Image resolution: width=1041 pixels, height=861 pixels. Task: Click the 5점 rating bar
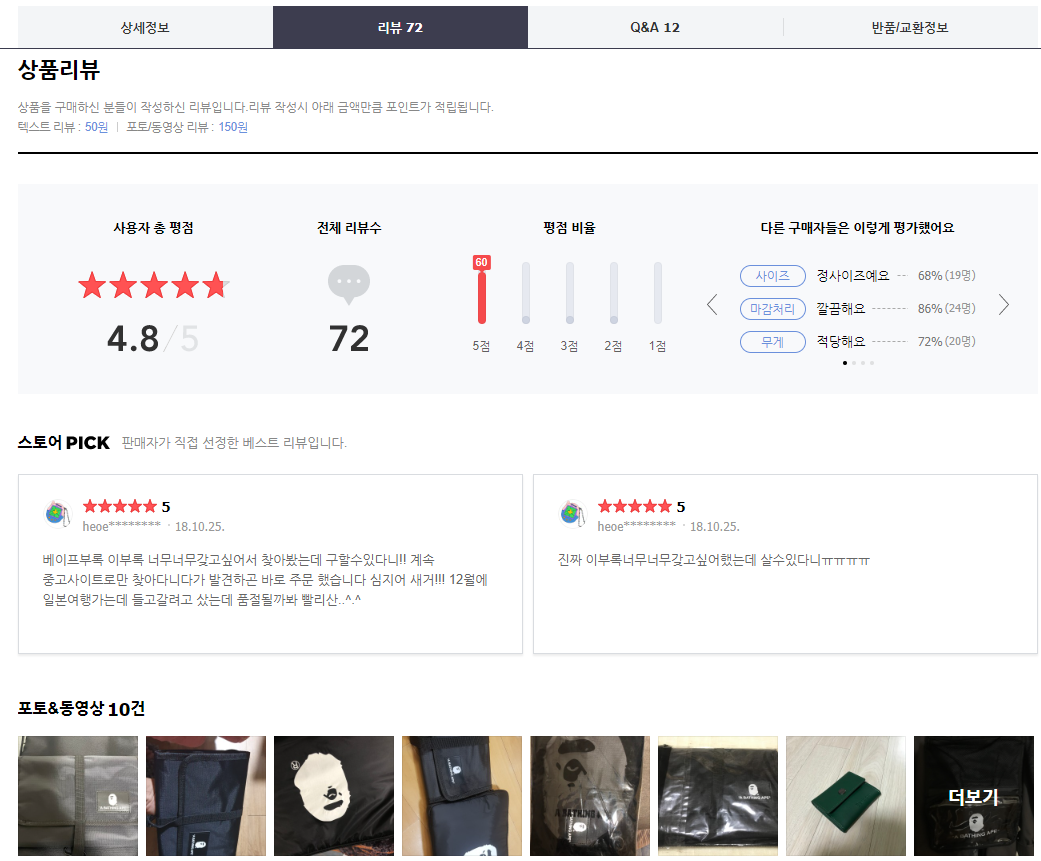[481, 293]
